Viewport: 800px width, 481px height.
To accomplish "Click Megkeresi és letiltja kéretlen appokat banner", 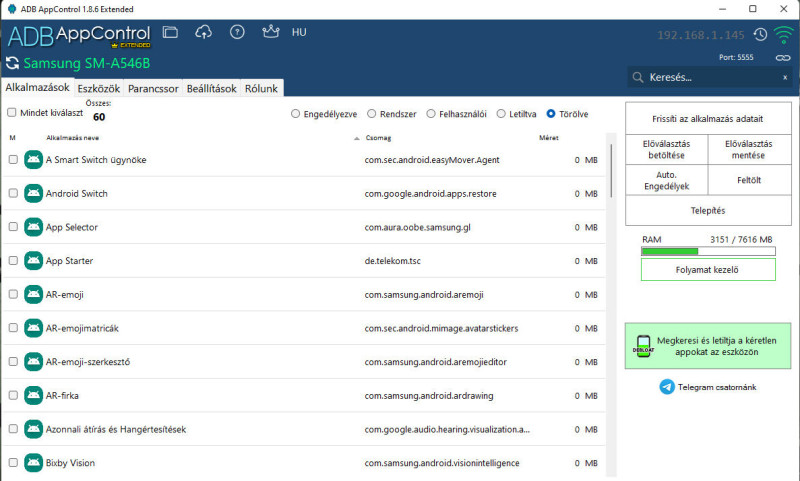I will tap(708, 346).
